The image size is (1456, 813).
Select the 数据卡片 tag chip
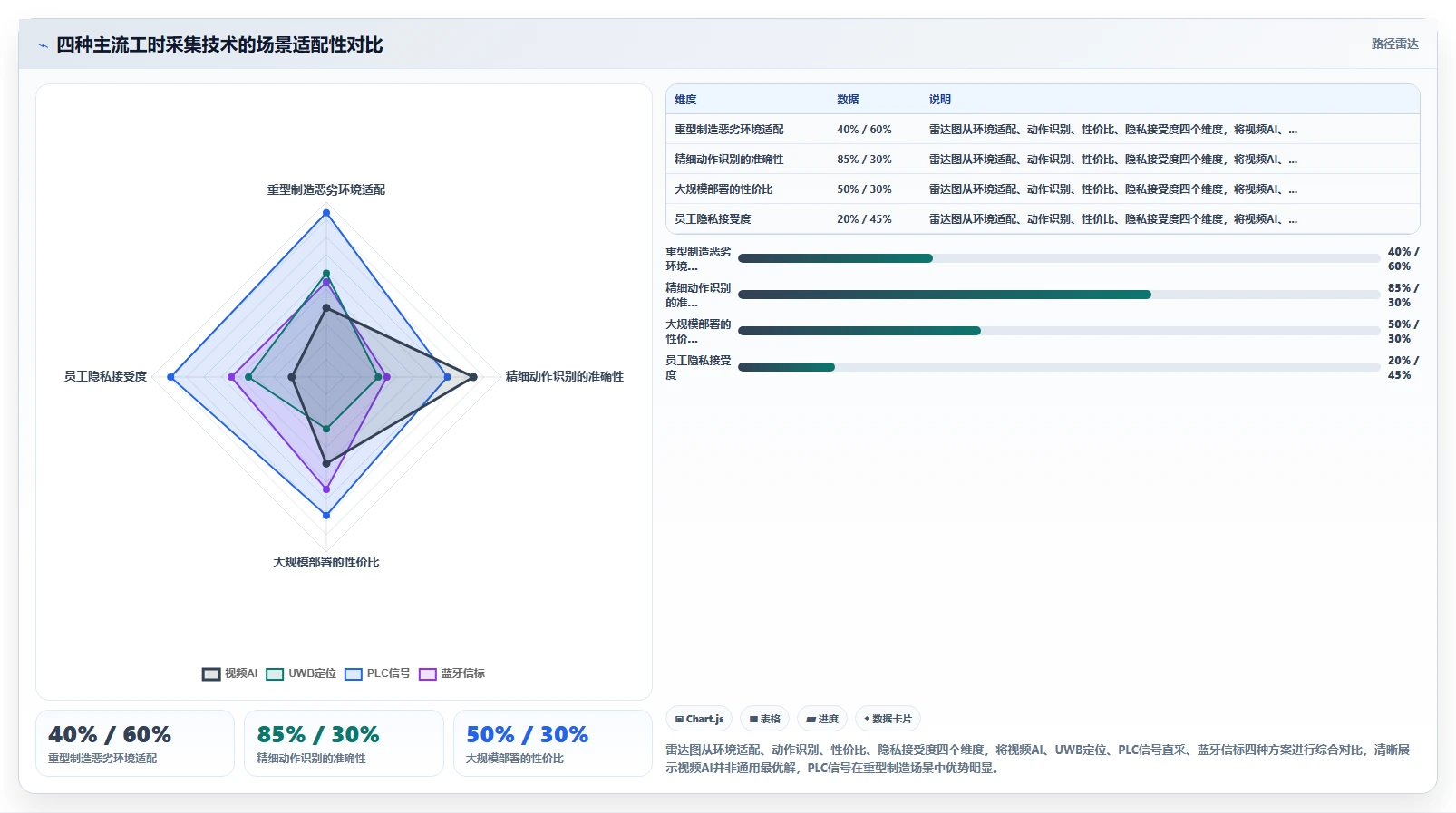pos(888,719)
